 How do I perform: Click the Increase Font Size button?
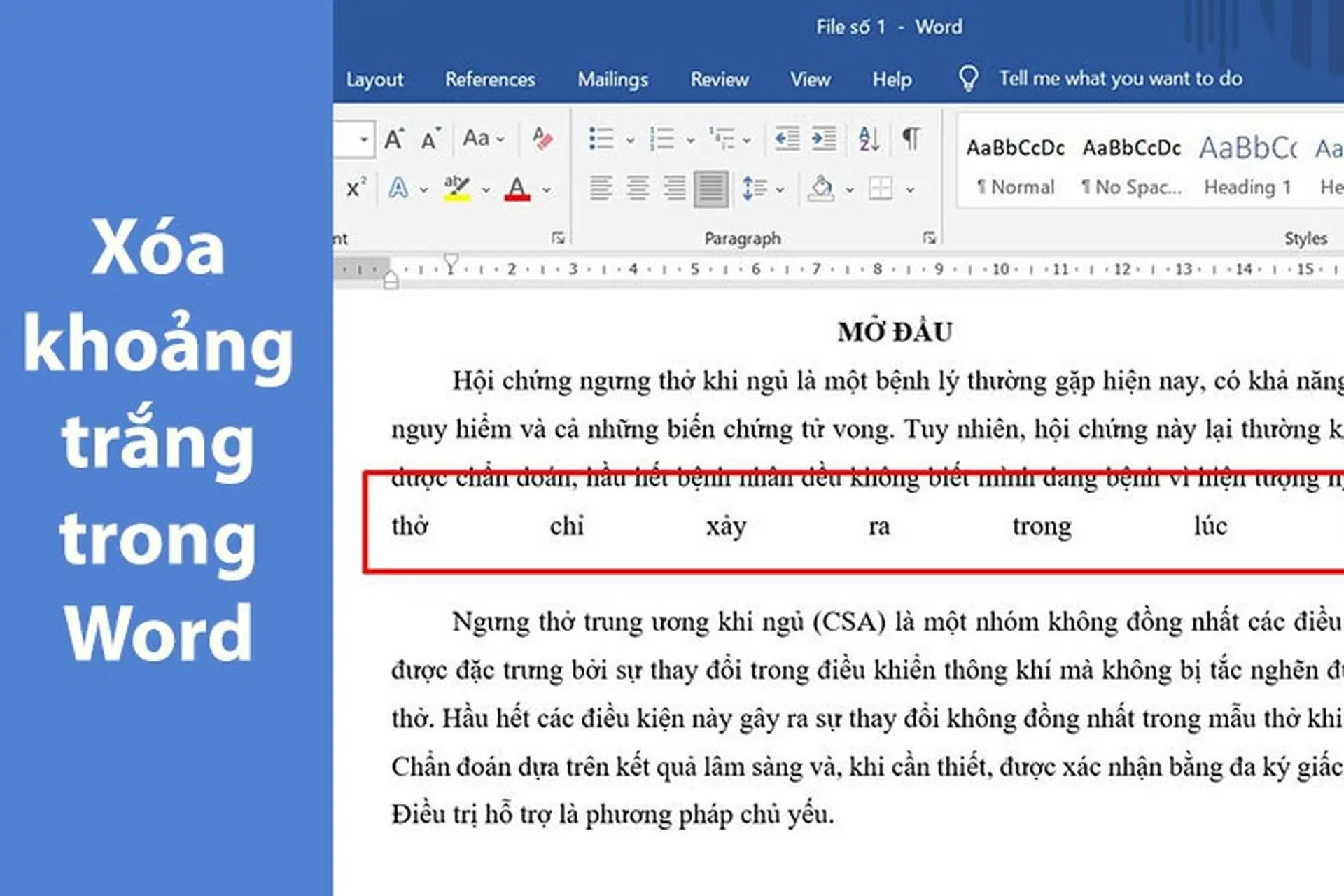coord(394,137)
